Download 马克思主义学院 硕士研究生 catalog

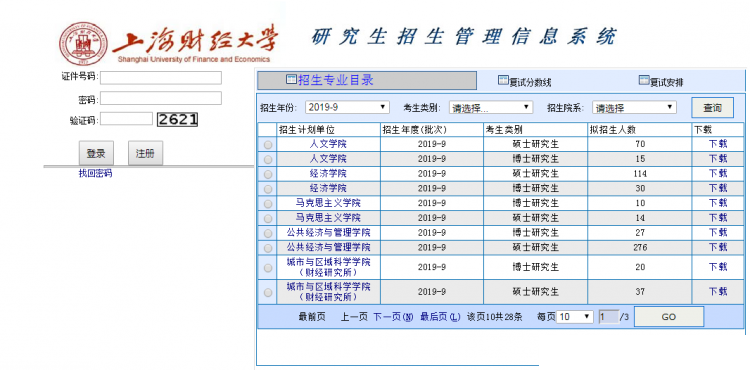point(717,218)
